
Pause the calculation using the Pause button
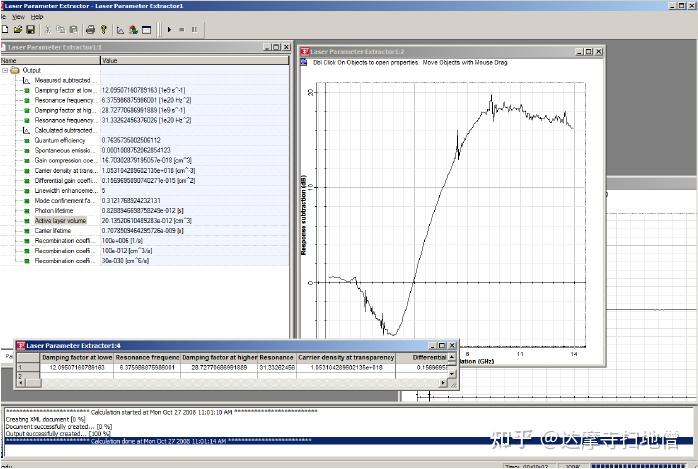(193, 30)
